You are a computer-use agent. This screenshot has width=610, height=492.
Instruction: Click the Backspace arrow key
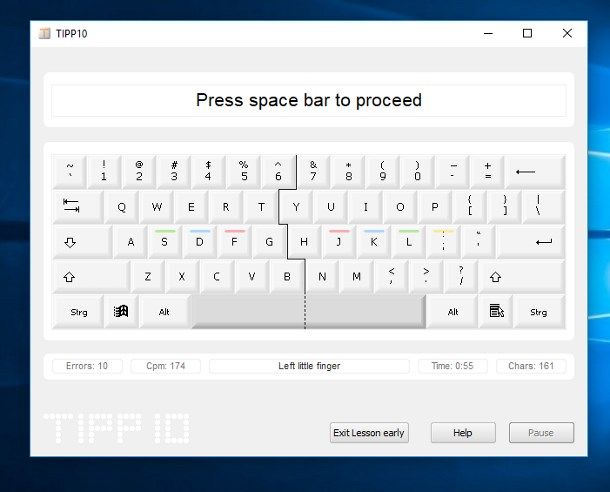click(x=535, y=172)
